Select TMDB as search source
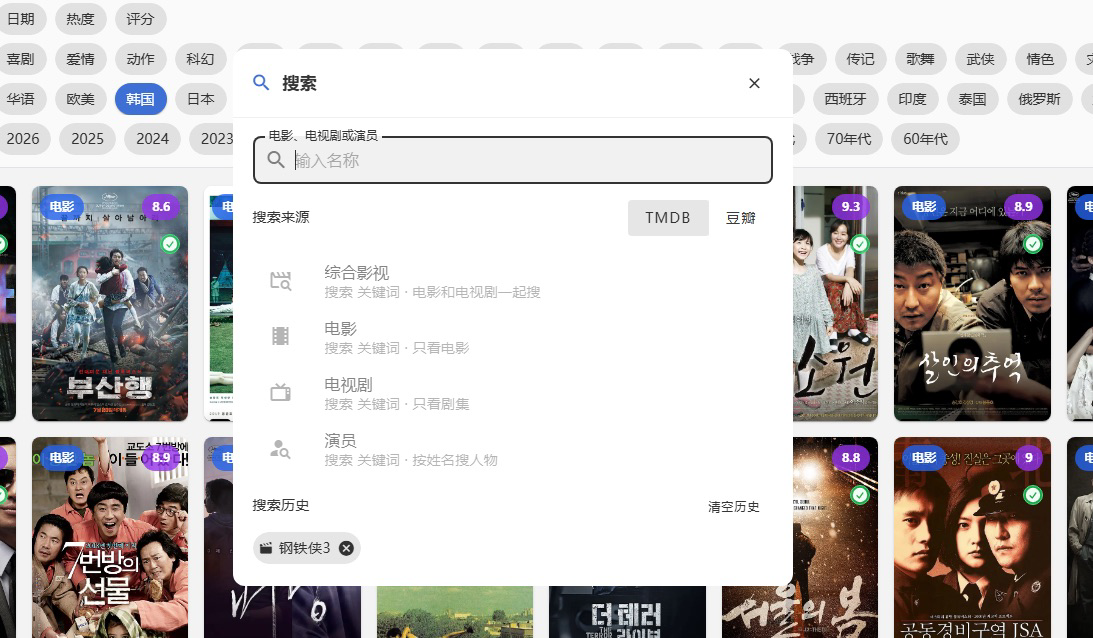This screenshot has width=1093, height=638. 668,218
